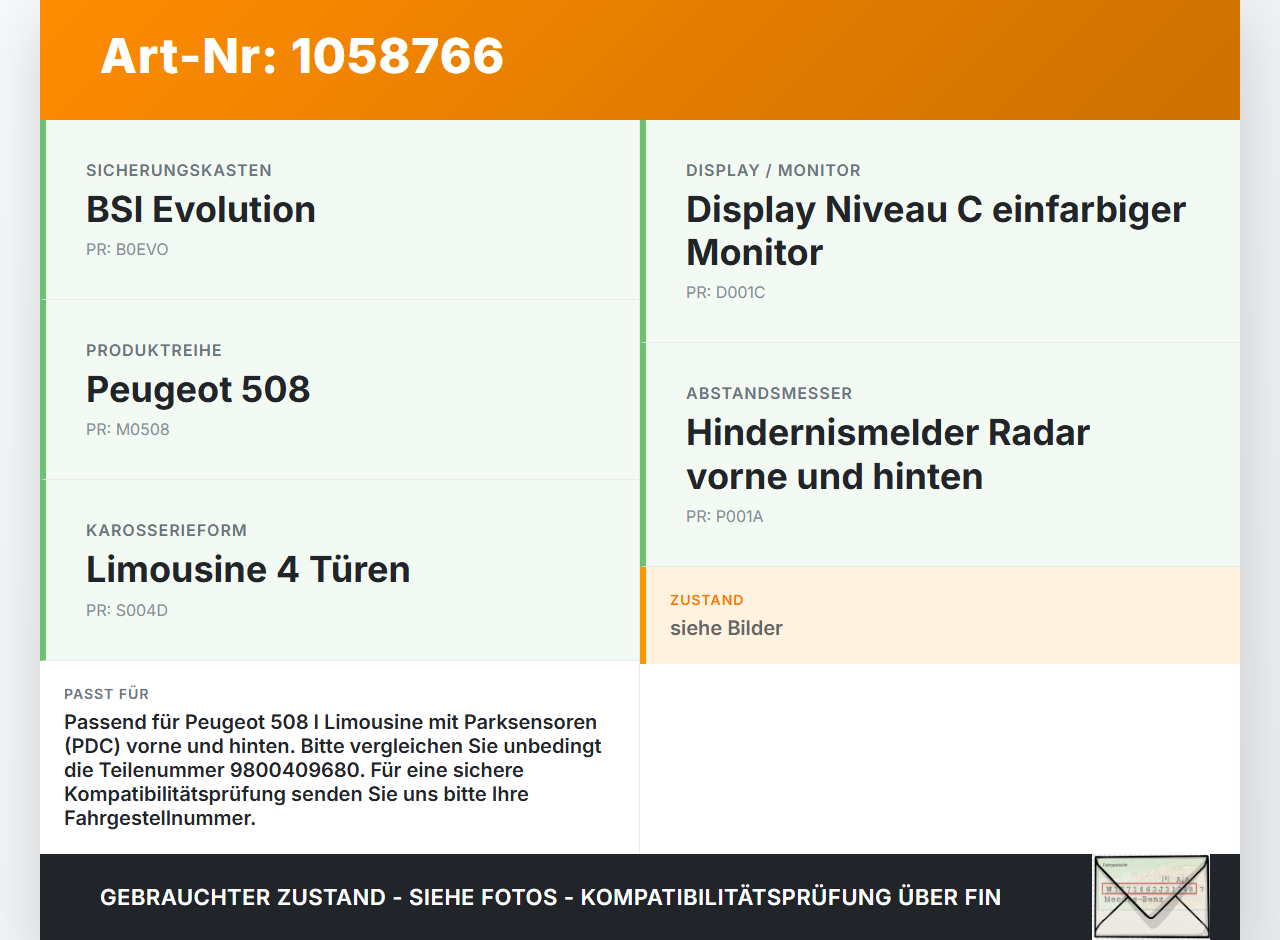Click the PR: D001C code
Screen dimensions: 1280x940
click(726, 292)
